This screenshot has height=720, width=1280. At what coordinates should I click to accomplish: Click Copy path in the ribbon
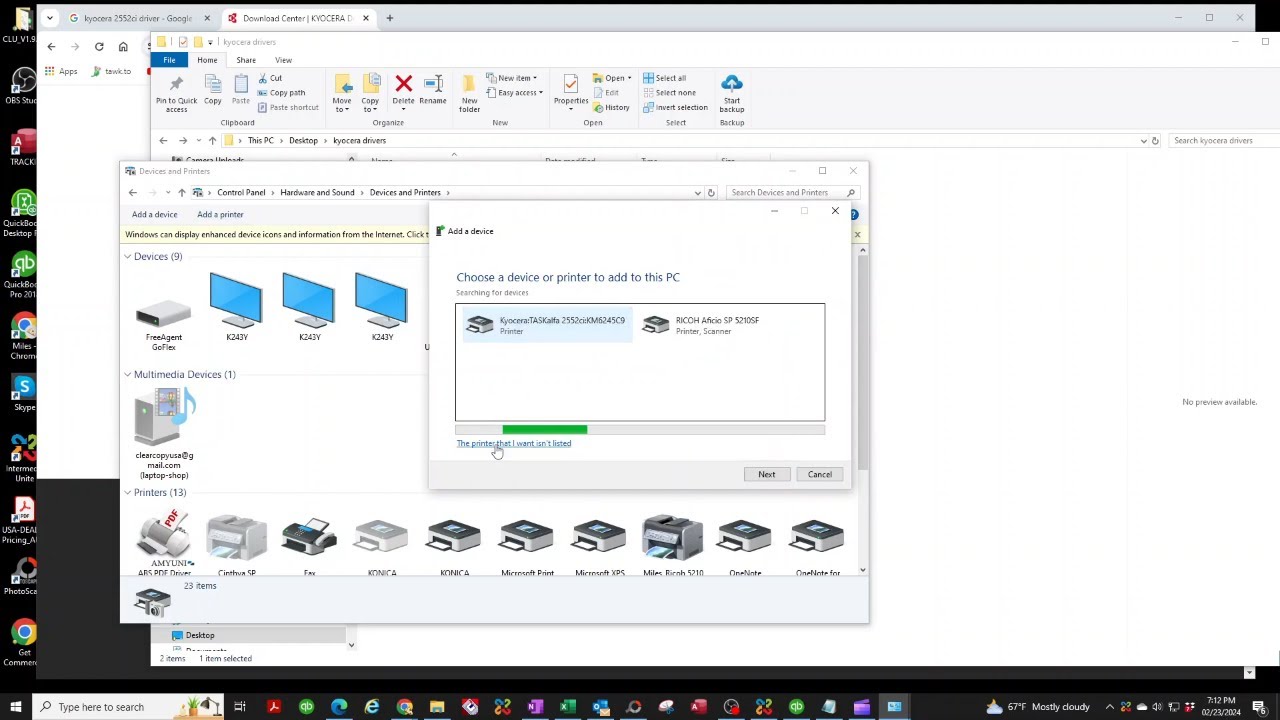click(x=281, y=92)
